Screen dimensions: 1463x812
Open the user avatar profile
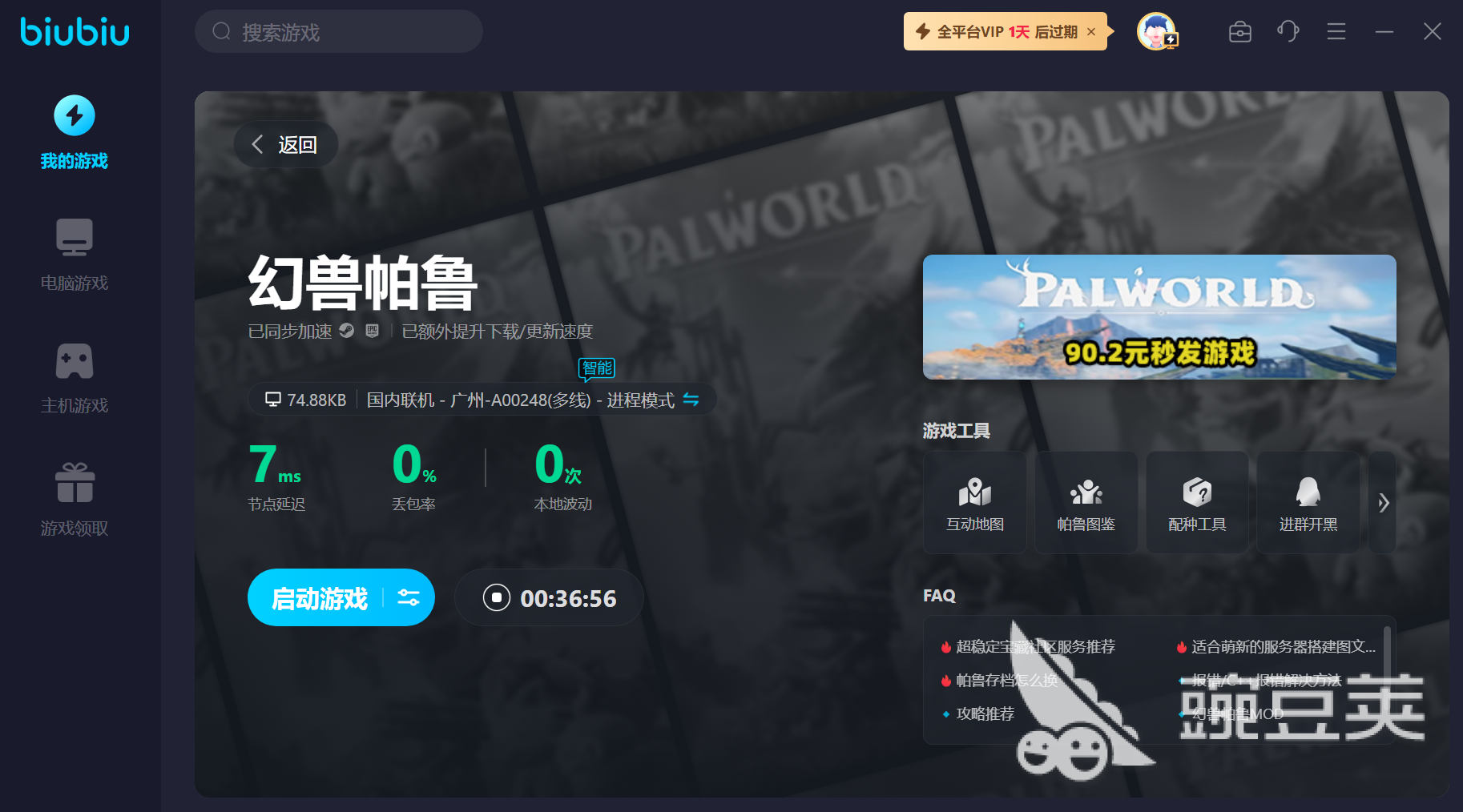[x=1157, y=32]
